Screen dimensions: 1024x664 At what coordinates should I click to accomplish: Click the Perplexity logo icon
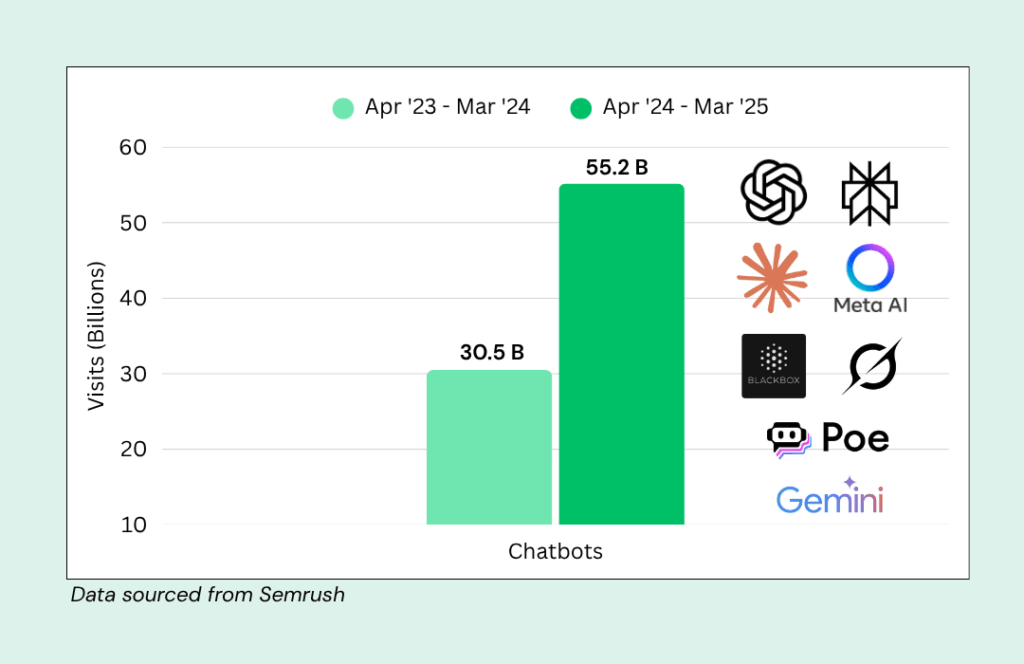pos(869,193)
